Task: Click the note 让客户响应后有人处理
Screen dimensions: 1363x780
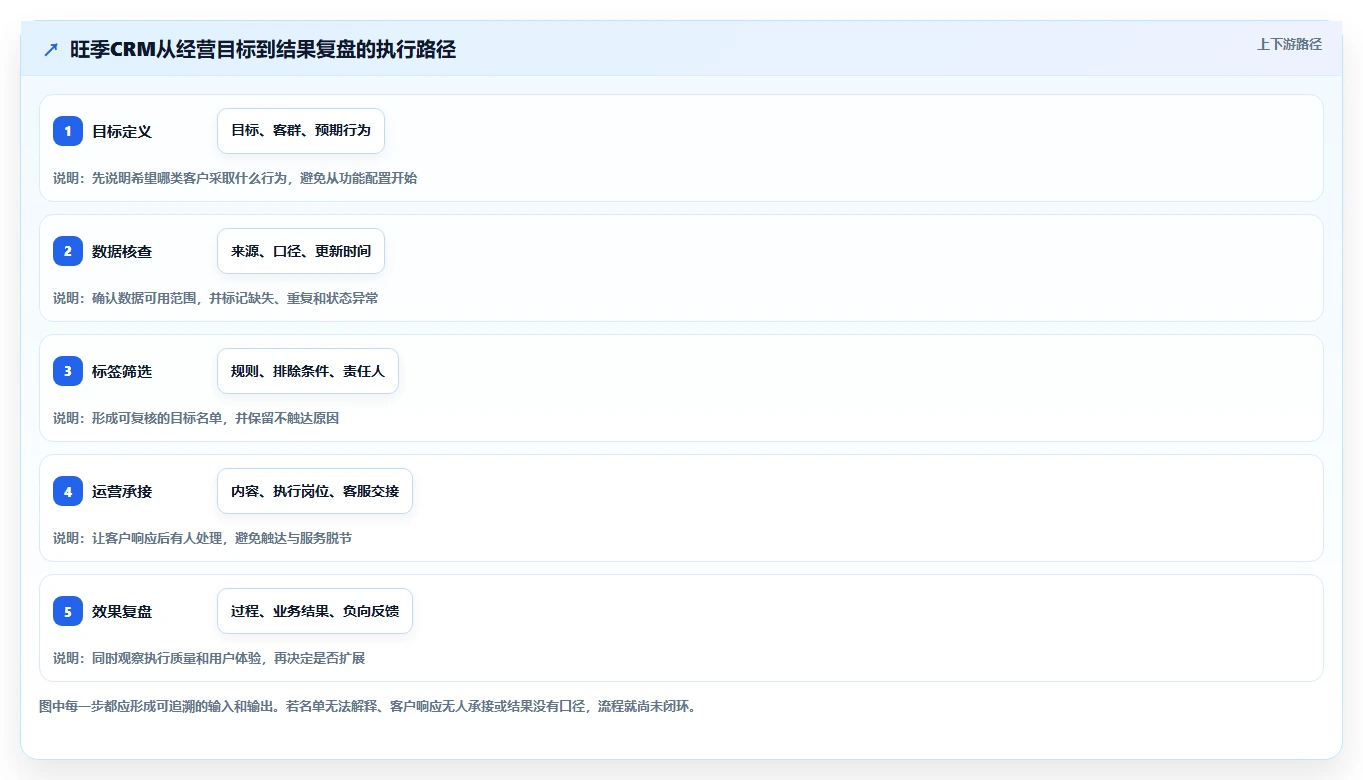Action: 157,538
